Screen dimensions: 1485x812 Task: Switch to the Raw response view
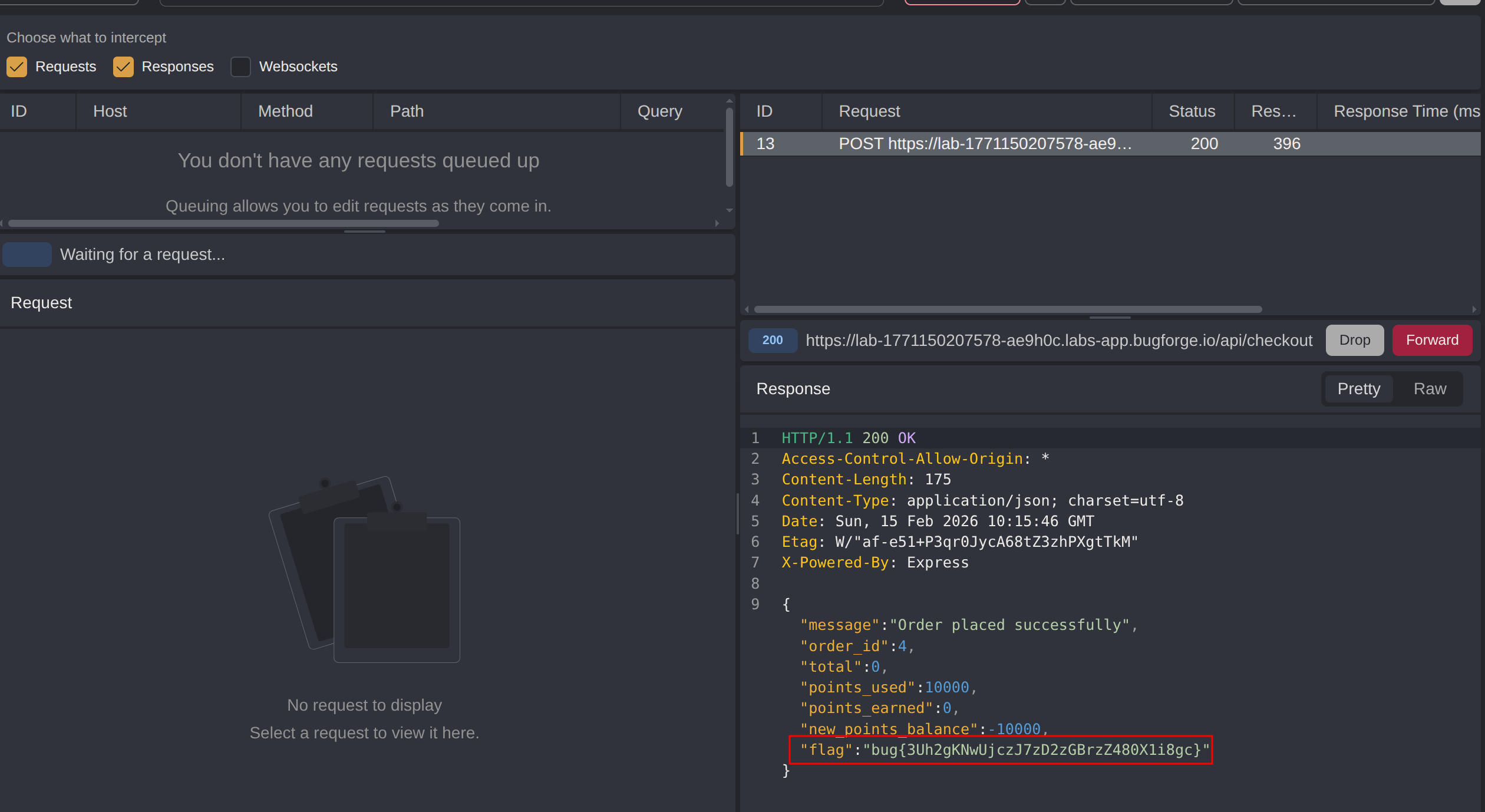(x=1429, y=389)
